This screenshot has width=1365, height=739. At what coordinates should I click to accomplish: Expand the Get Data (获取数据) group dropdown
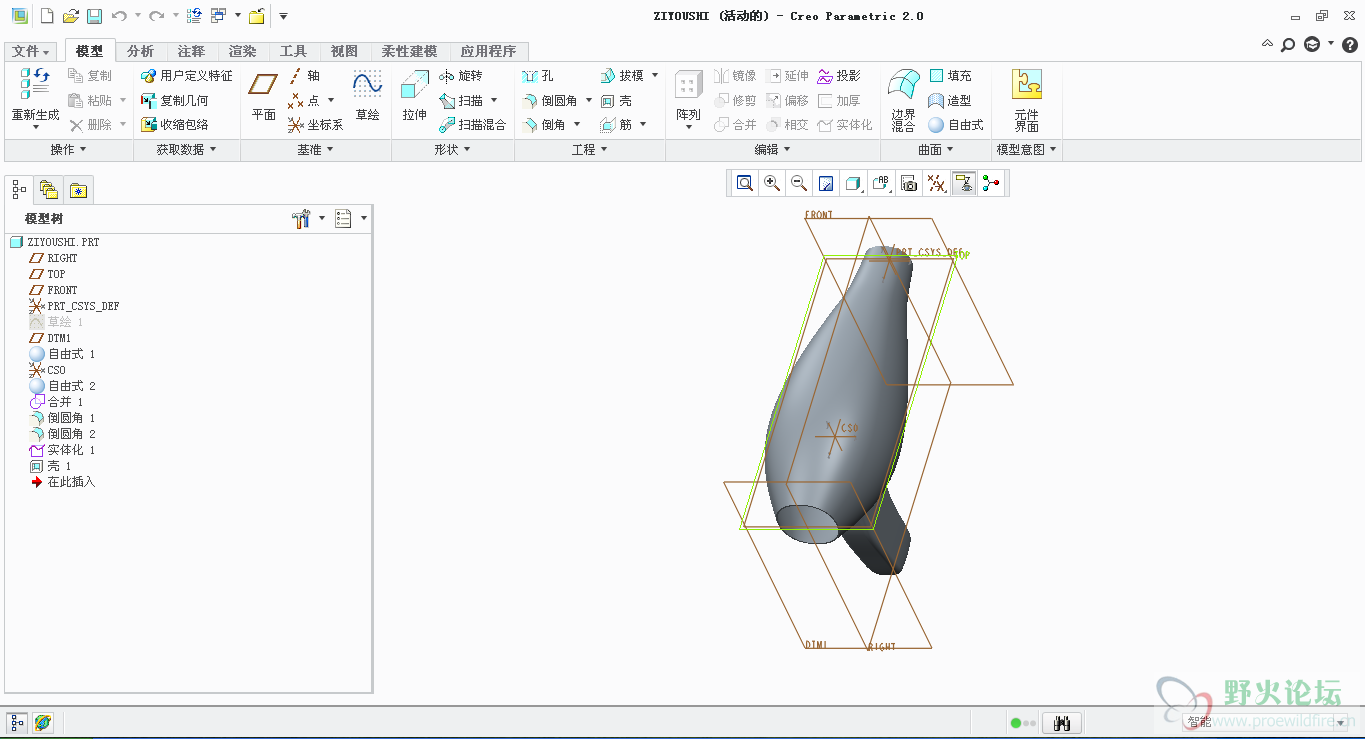(x=187, y=150)
